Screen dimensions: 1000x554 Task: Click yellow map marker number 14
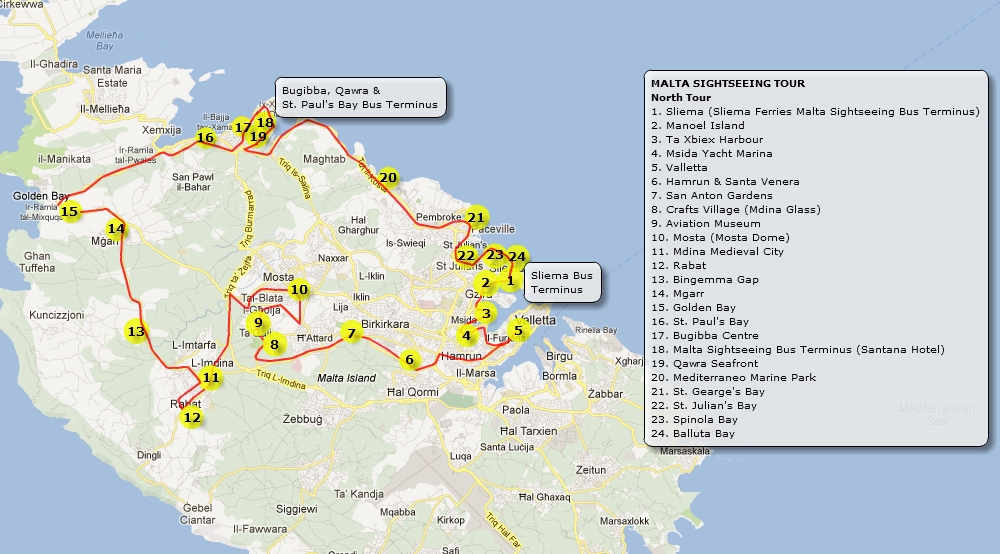pyautogui.click(x=116, y=228)
